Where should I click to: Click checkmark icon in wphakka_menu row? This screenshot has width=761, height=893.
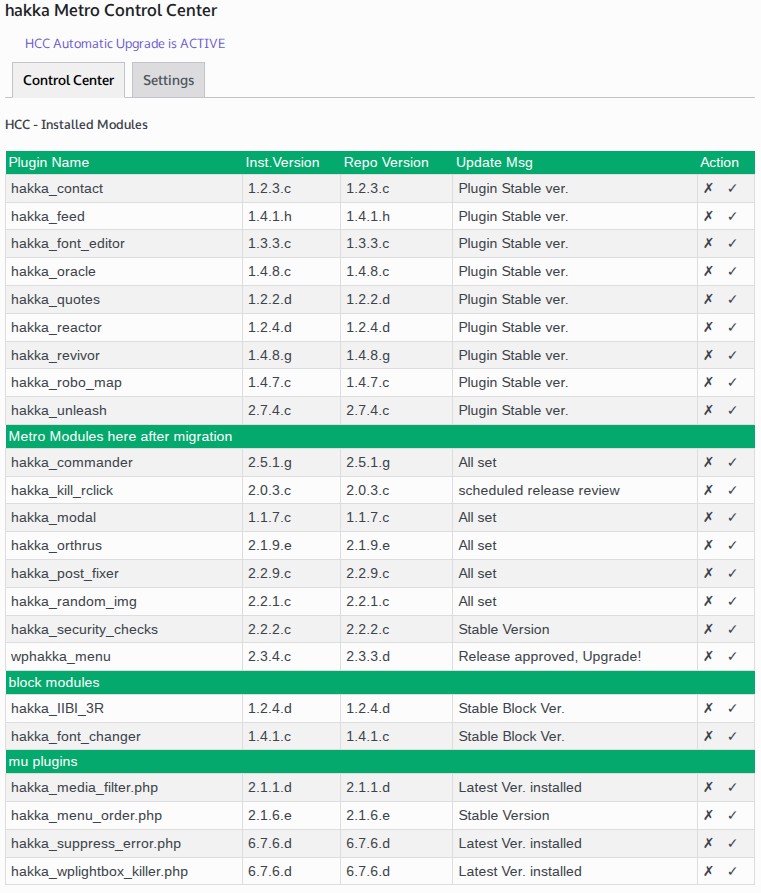coord(732,656)
